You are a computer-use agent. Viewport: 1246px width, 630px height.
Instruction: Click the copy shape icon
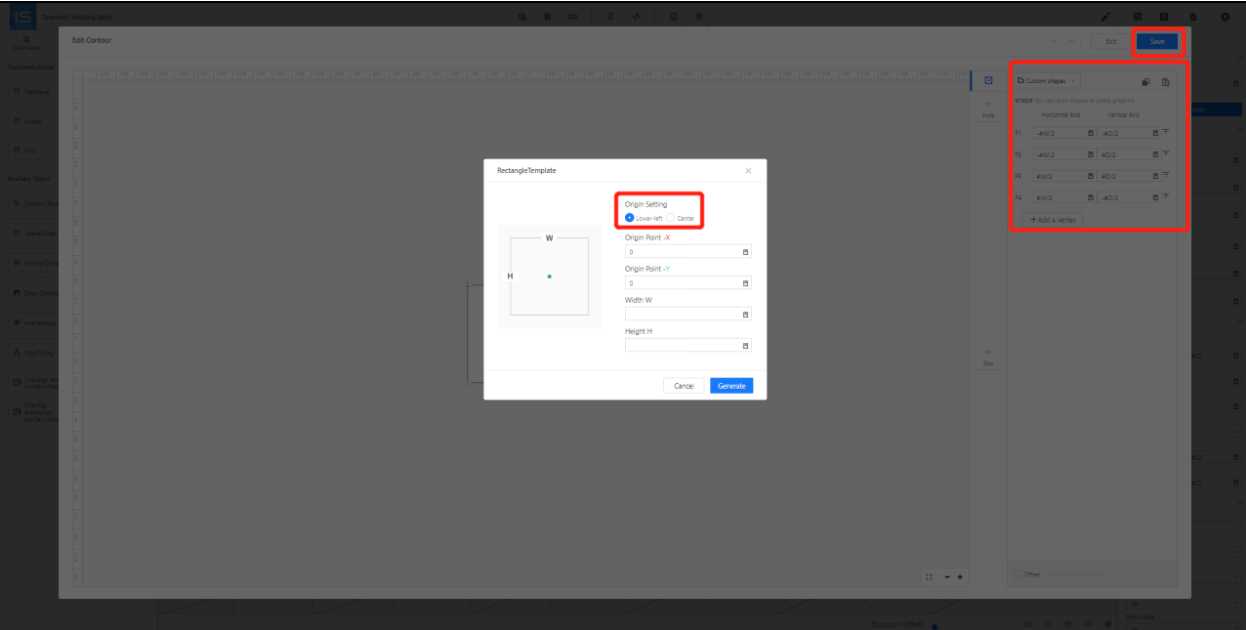(1146, 82)
